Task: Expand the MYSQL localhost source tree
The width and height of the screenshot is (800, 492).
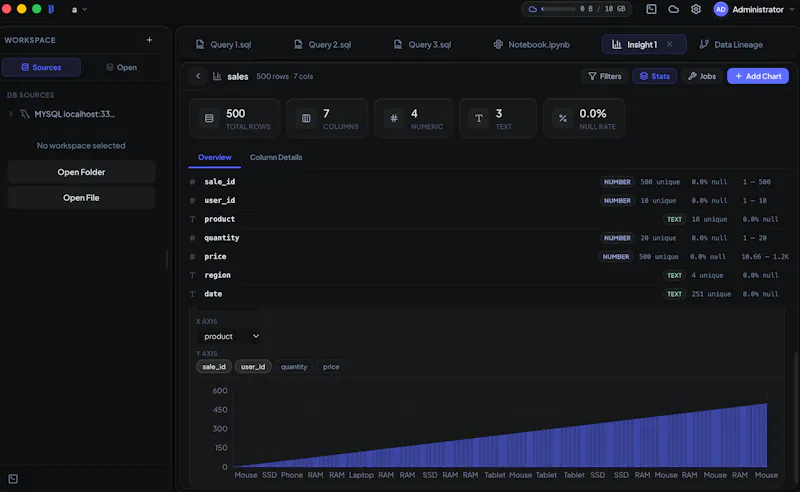Action: [x=11, y=114]
